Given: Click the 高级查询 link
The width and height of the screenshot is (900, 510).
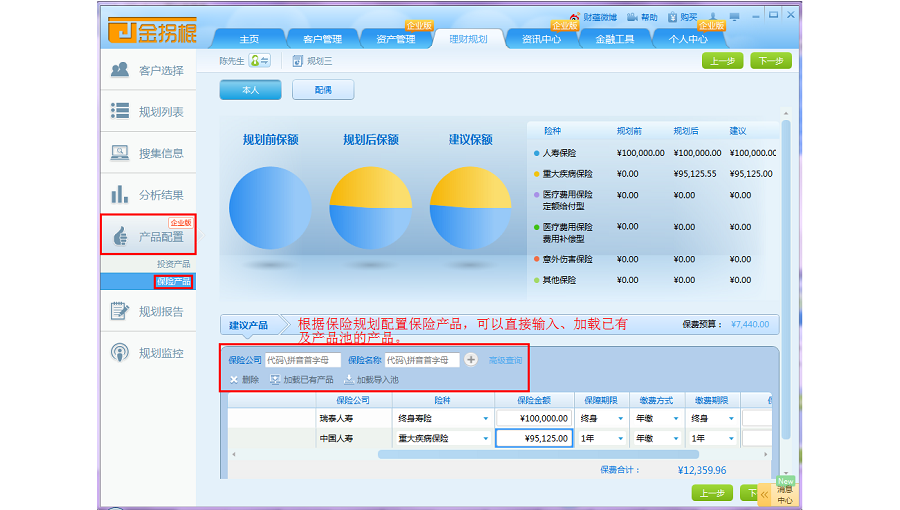Looking at the screenshot, I should (505, 360).
